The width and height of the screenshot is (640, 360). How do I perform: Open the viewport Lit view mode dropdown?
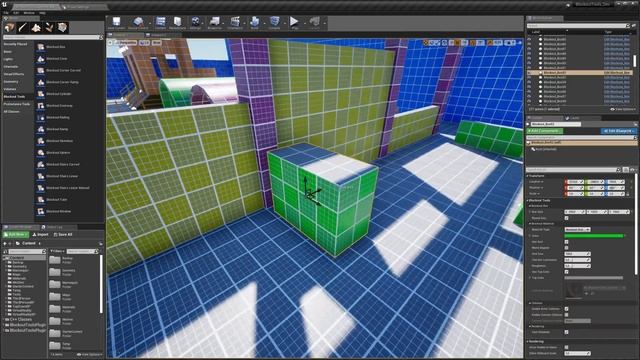pos(144,42)
